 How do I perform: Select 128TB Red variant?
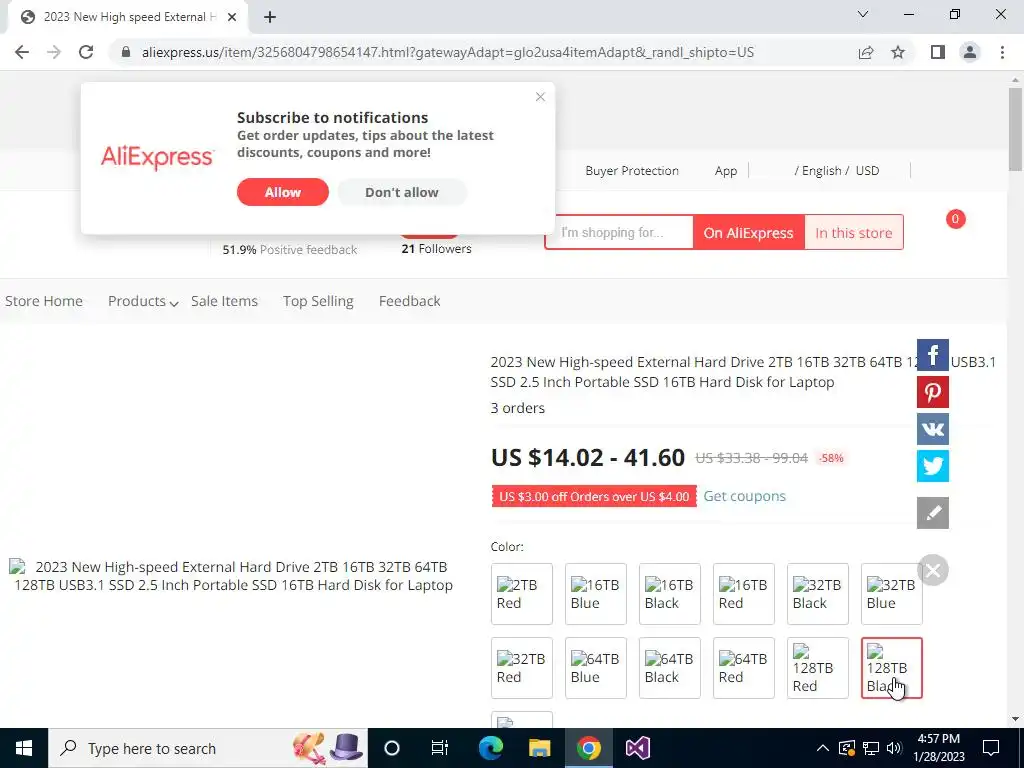[818, 668]
